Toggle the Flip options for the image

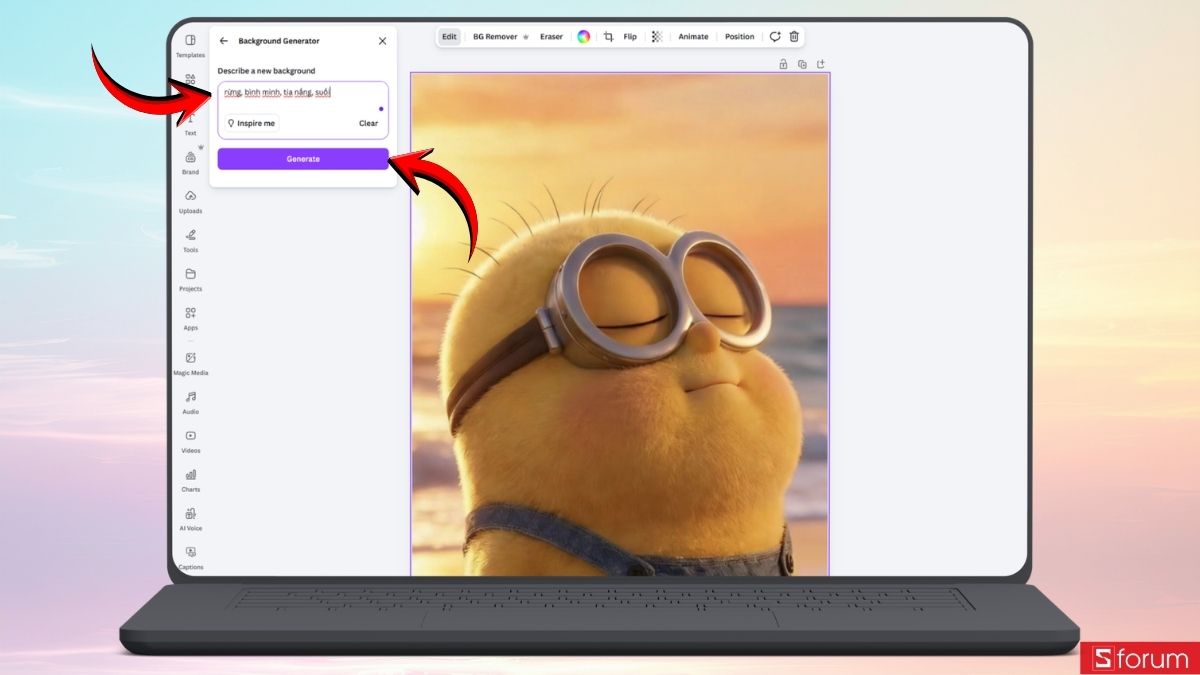point(630,36)
